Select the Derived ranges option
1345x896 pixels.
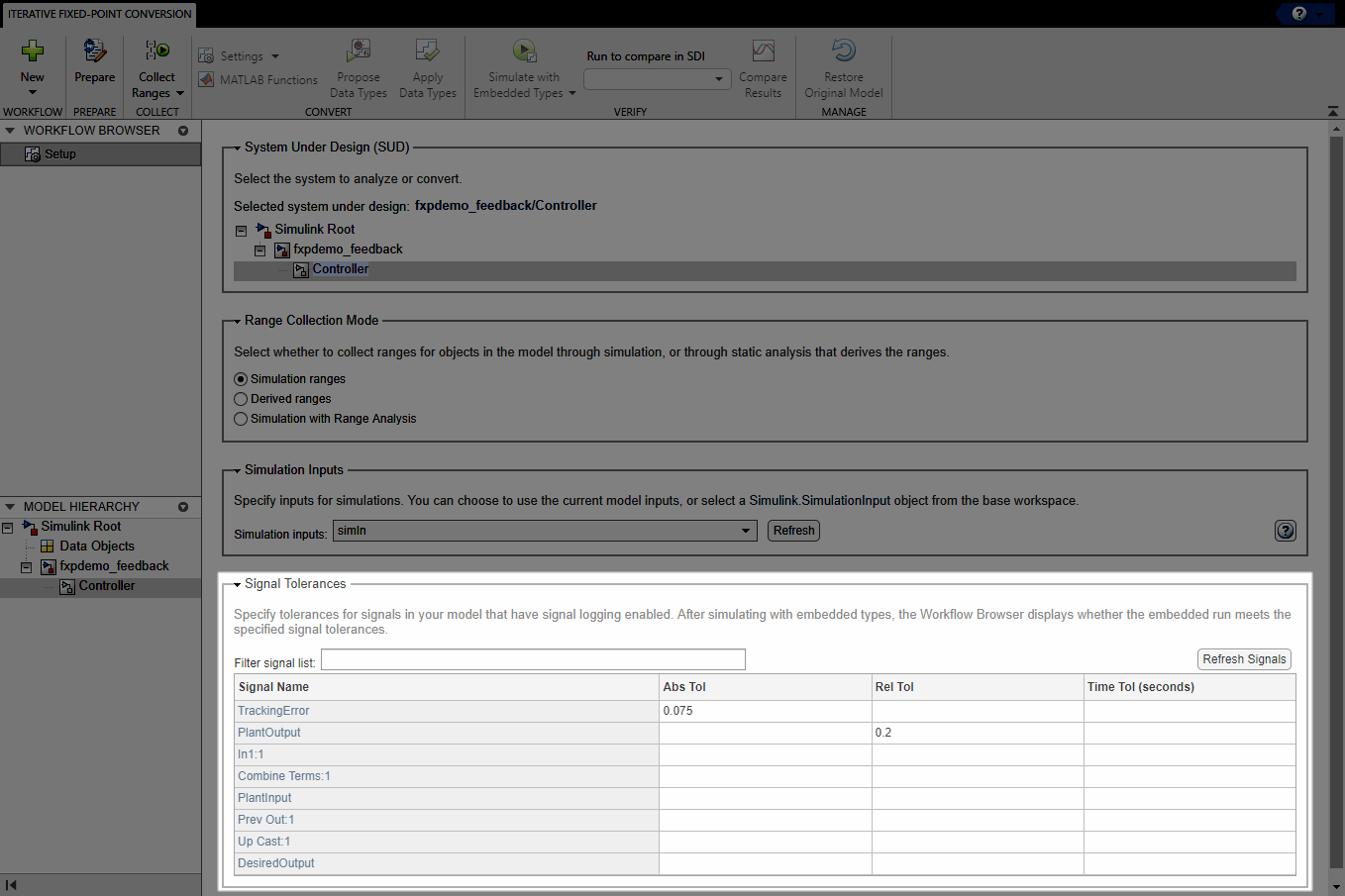coord(240,398)
